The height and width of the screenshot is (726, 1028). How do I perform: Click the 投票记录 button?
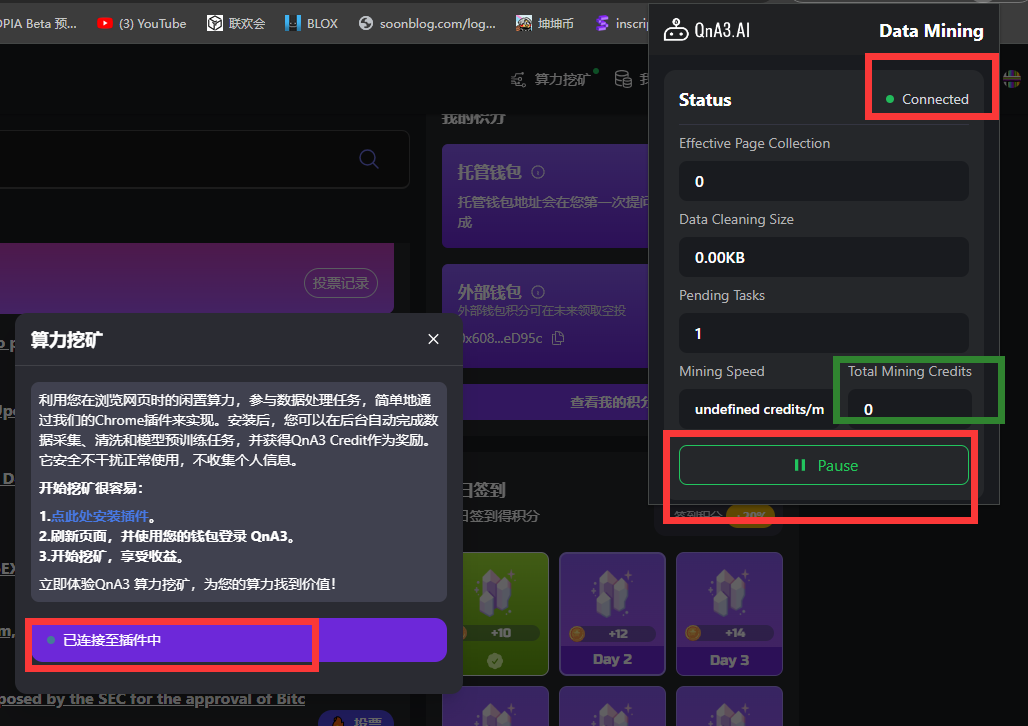pyautogui.click(x=340, y=283)
